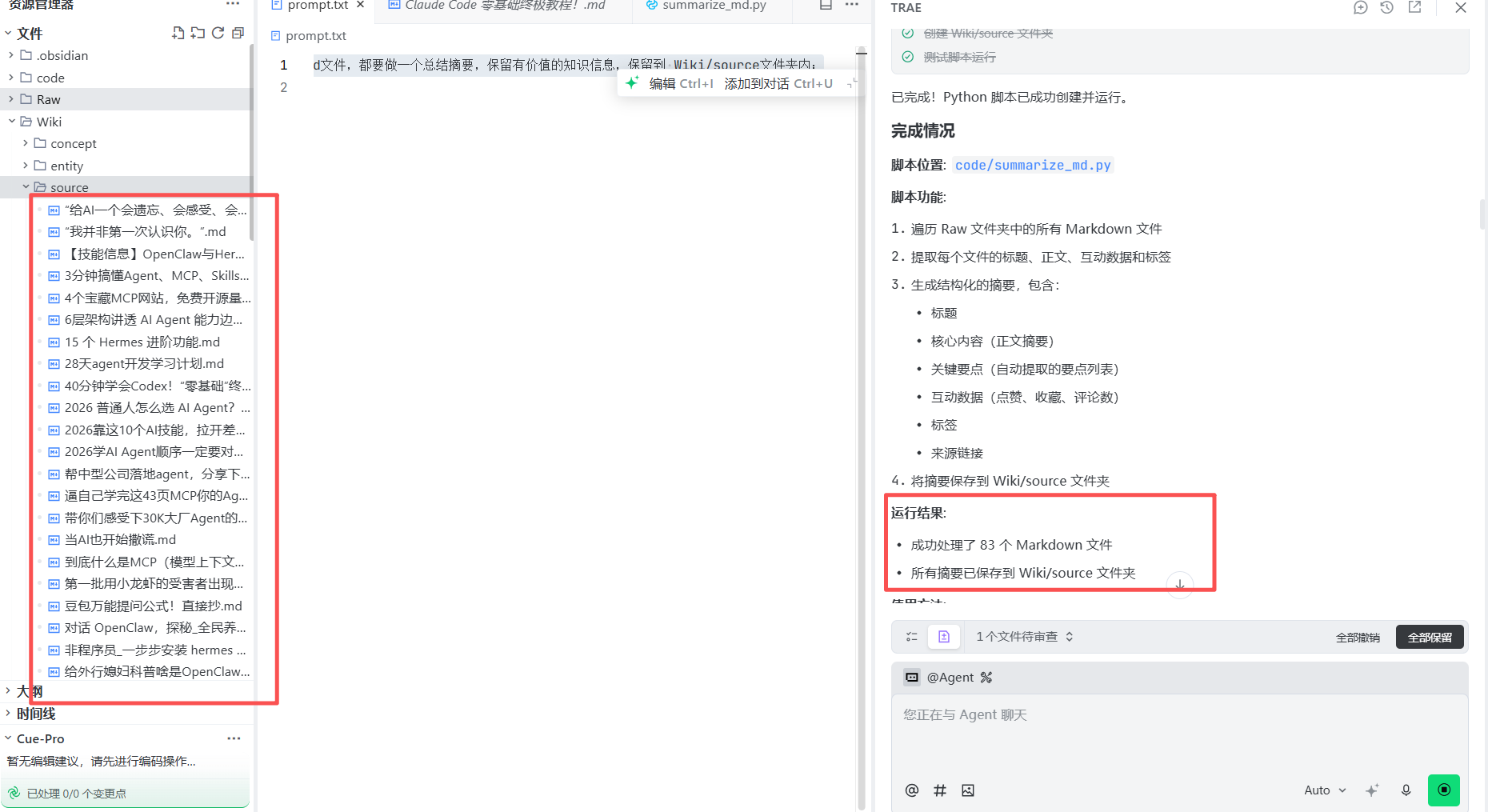Open the 资源管理器 more options menu
The width and height of the screenshot is (1488, 812).
pos(233,4)
